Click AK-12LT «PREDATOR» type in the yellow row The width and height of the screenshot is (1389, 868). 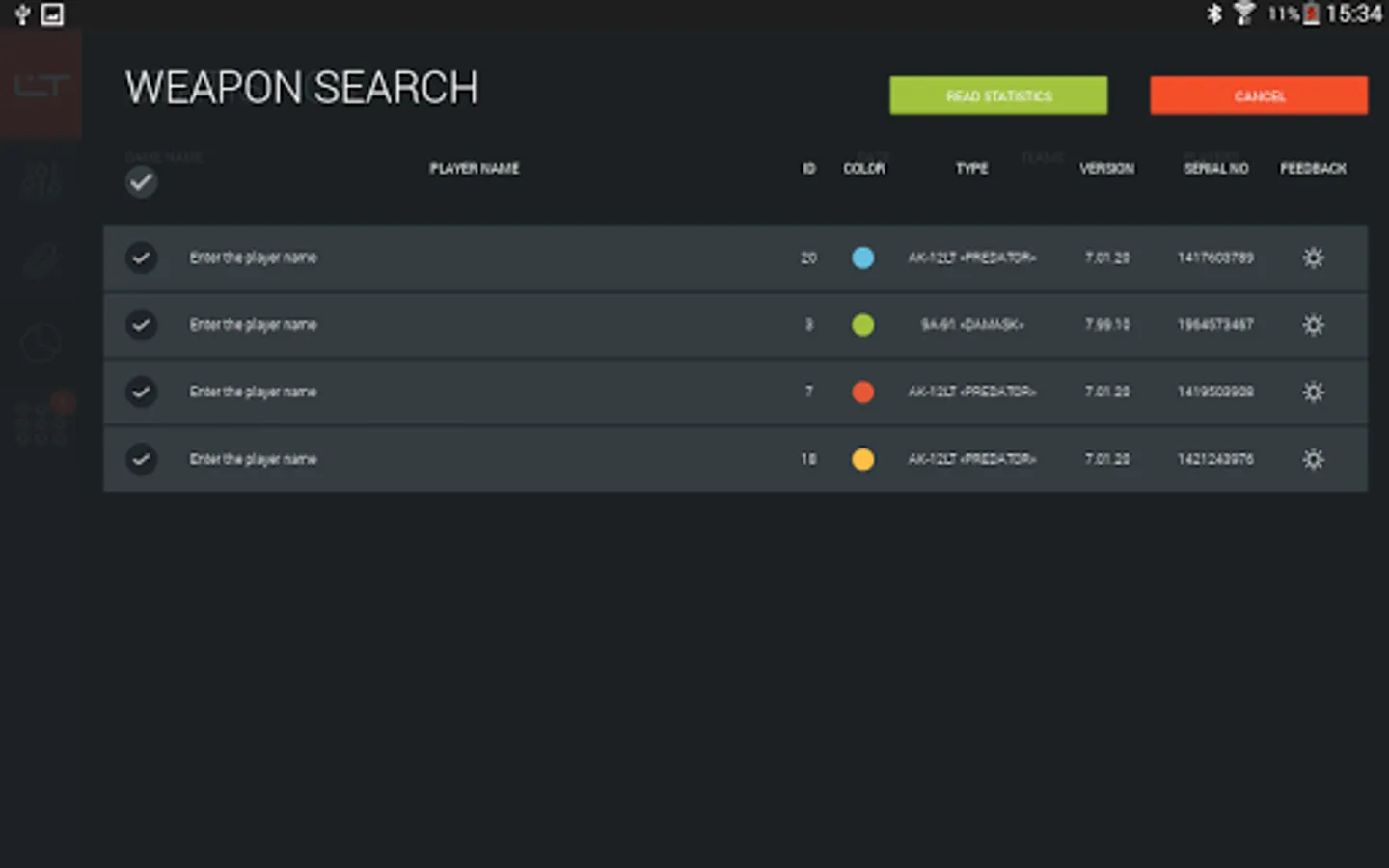pos(972,459)
